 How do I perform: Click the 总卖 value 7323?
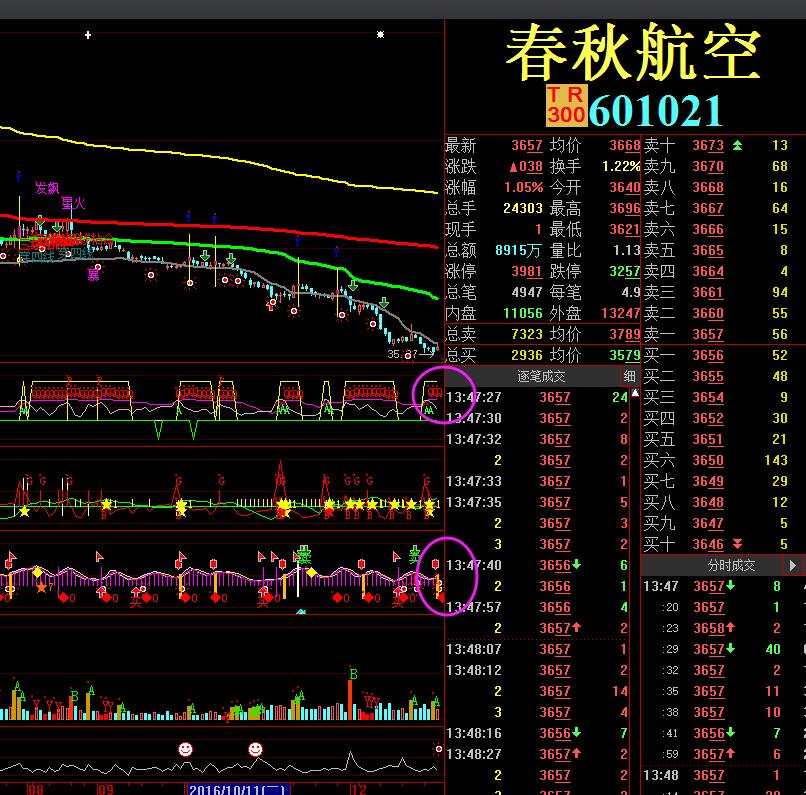click(527, 335)
